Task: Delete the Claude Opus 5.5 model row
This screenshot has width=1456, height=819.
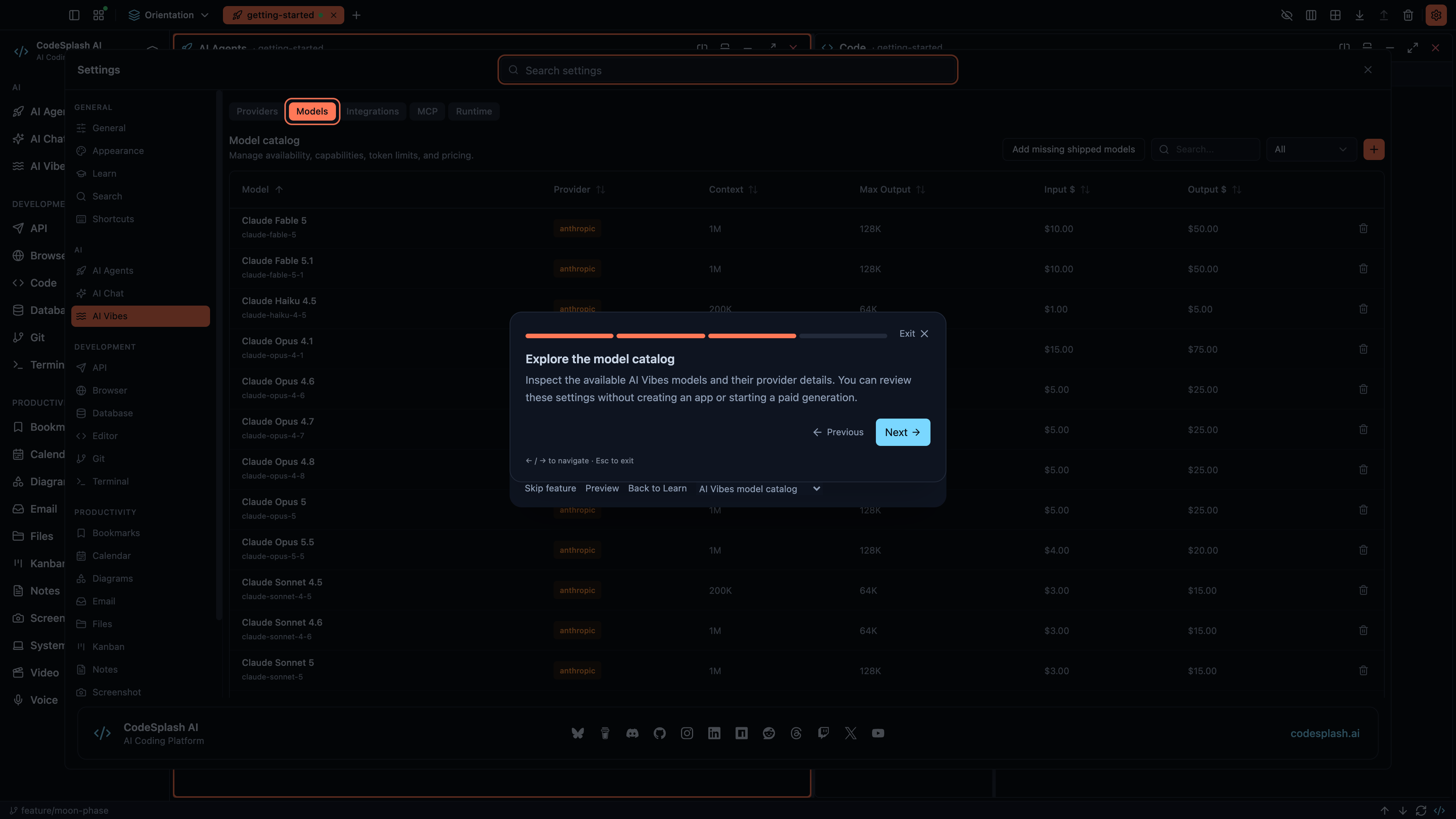Action: tap(1363, 550)
